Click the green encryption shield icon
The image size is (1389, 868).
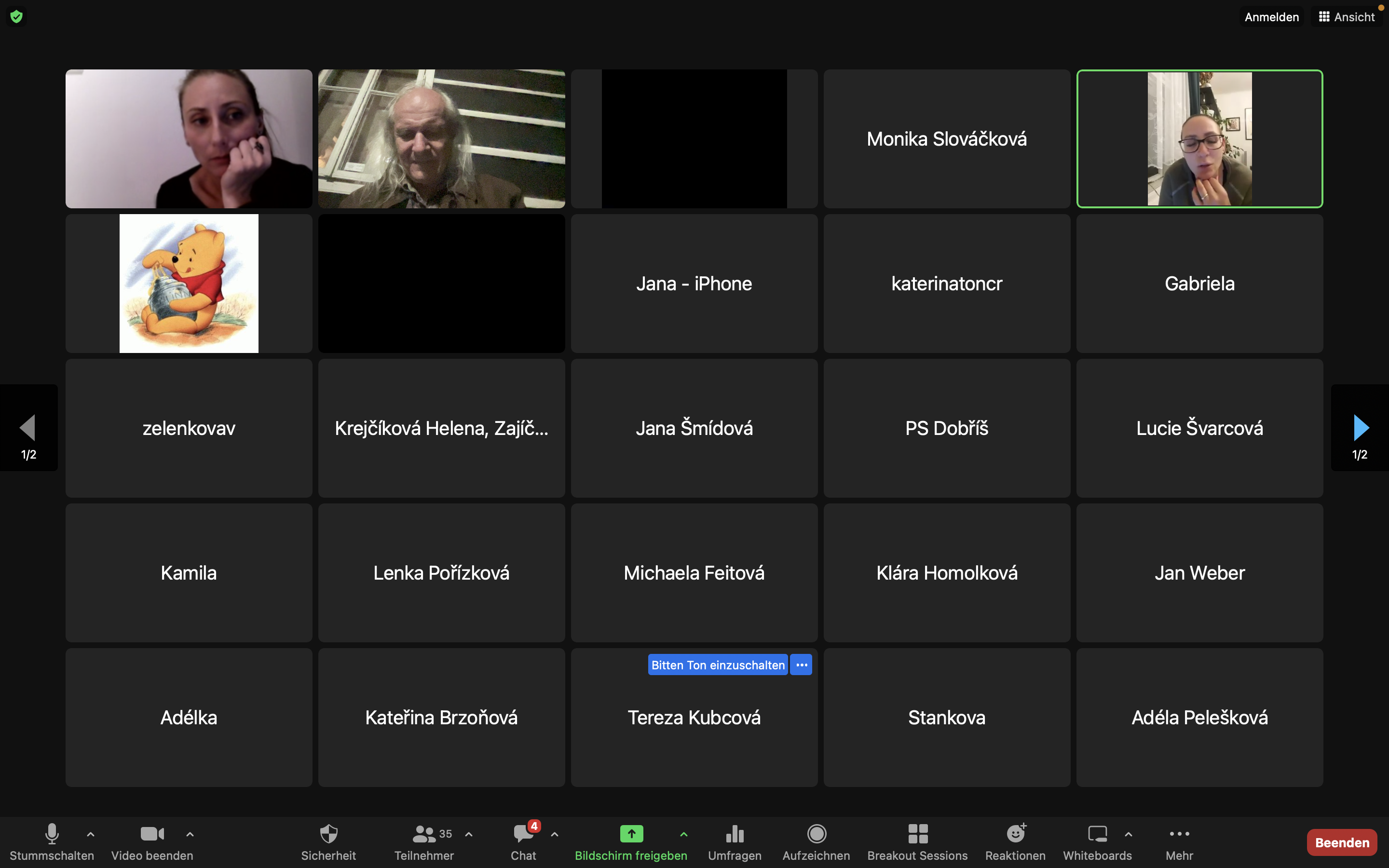17,17
